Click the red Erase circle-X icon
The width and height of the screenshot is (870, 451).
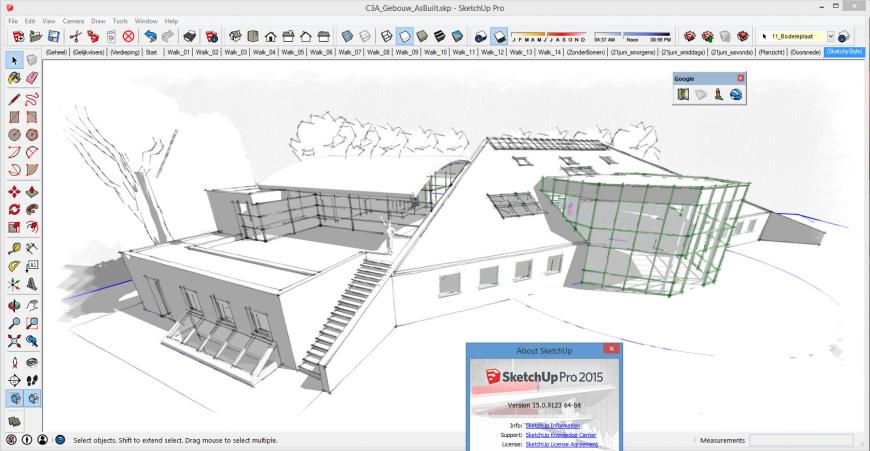[128, 37]
